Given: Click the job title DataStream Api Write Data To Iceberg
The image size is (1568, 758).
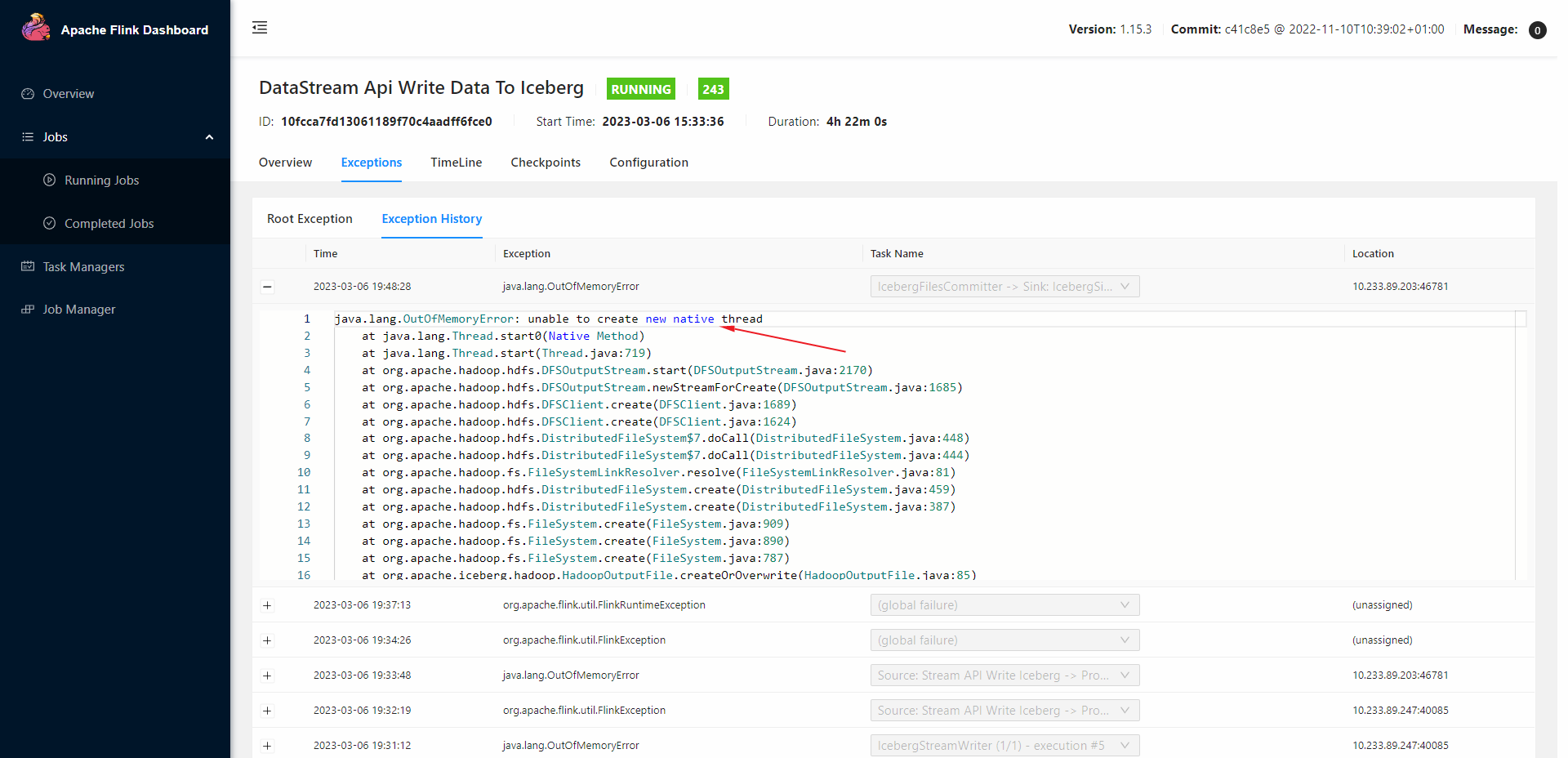Looking at the screenshot, I should 421,87.
